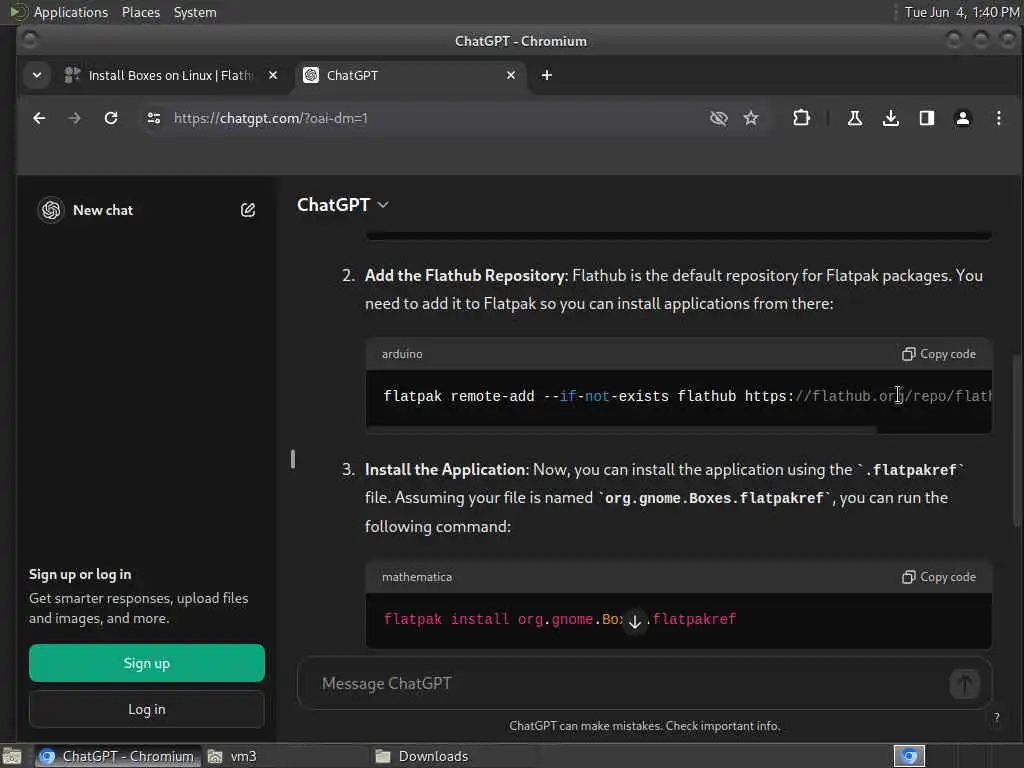Open Chrome Labs flask icon
Viewport: 1024px width, 768px height.
tap(855, 118)
